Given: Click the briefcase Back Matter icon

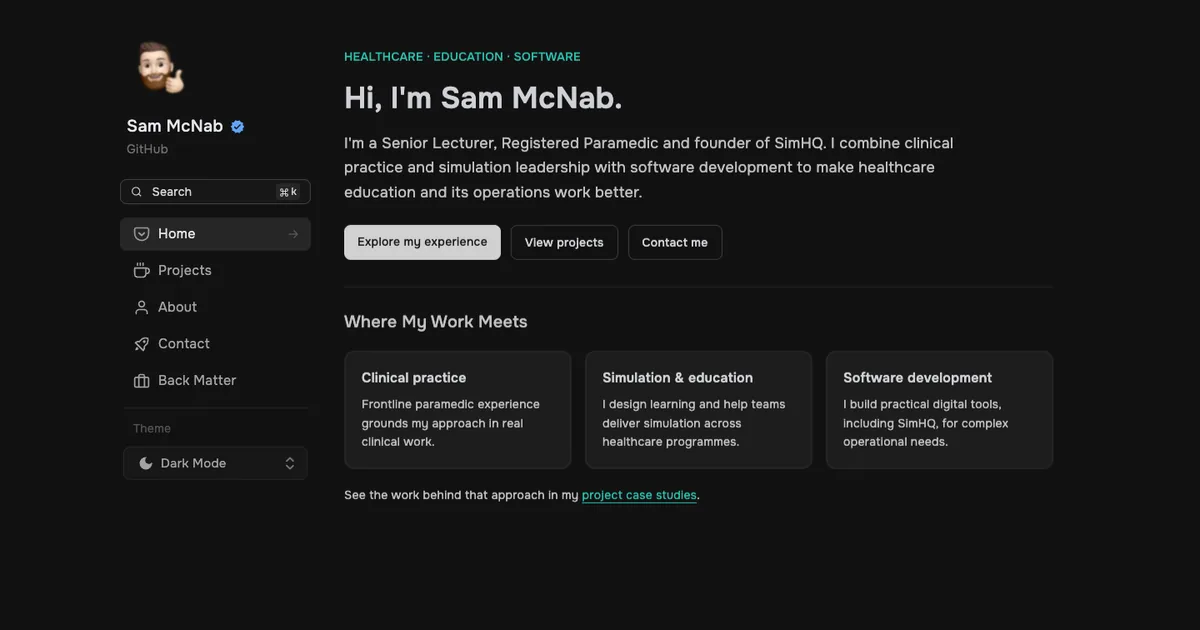Looking at the screenshot, I should click(142, 381).
